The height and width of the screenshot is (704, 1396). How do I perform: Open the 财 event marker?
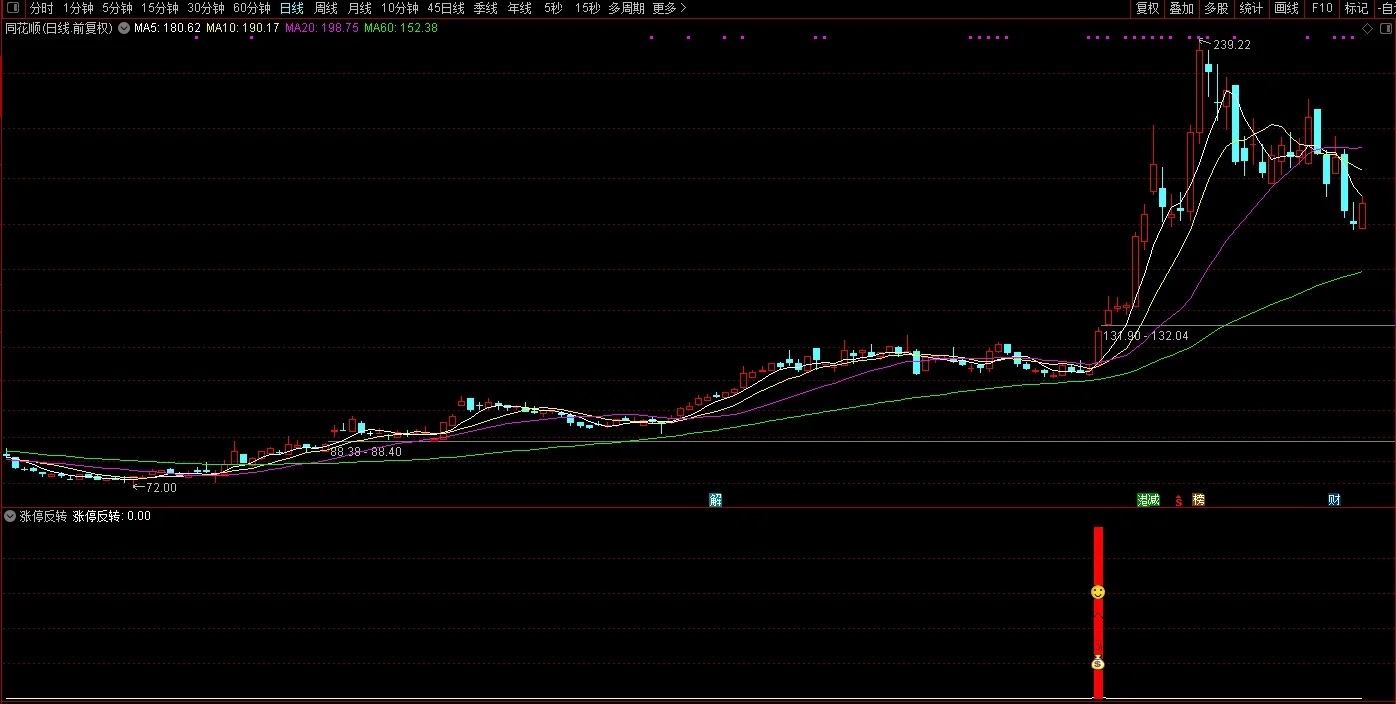pyautogui.click(x=1334, y=500)
